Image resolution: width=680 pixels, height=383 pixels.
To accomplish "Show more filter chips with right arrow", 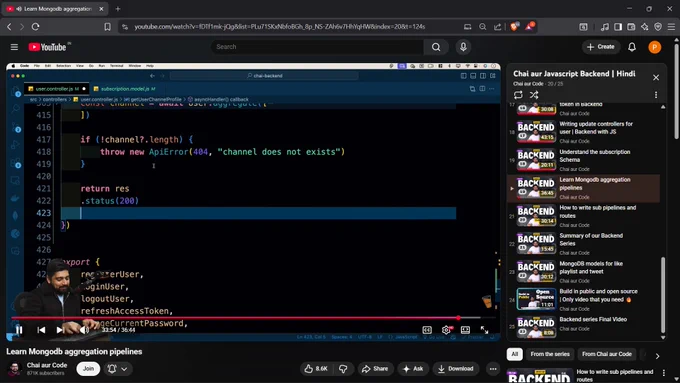I will [x=657, y=356].
